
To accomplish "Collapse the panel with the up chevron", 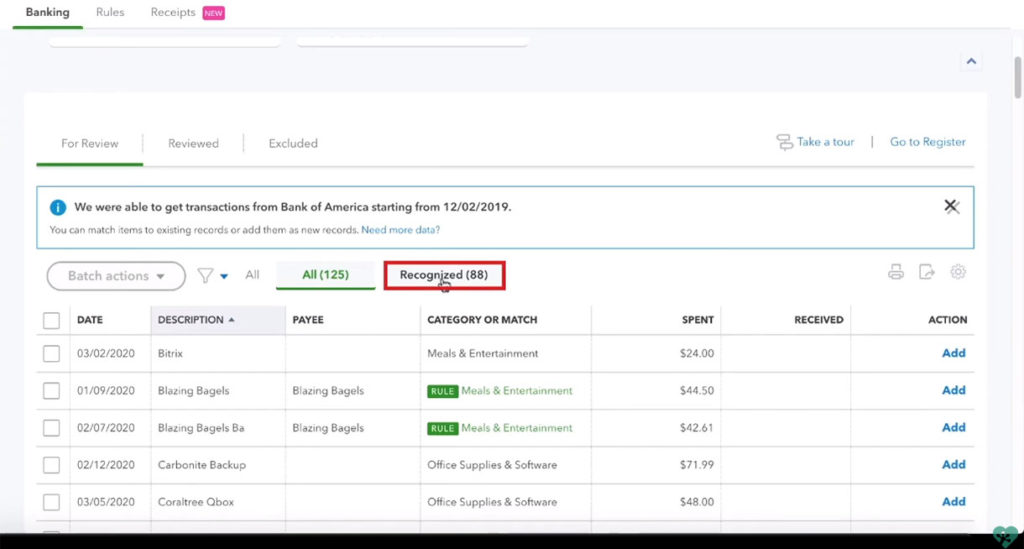I will 970,61.
